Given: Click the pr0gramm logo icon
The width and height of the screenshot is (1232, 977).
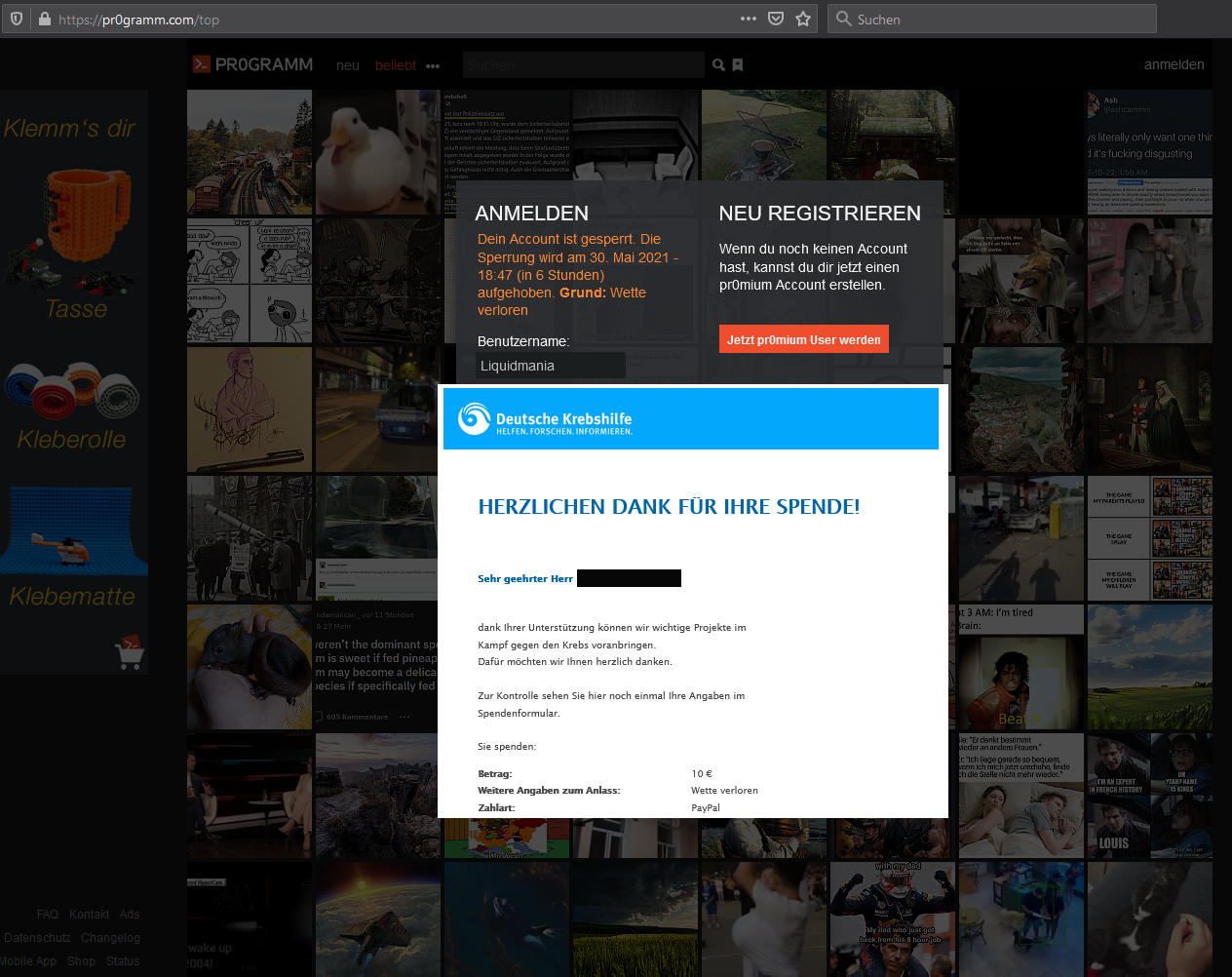Looking at the screenshot, I should tap(202, 64).
